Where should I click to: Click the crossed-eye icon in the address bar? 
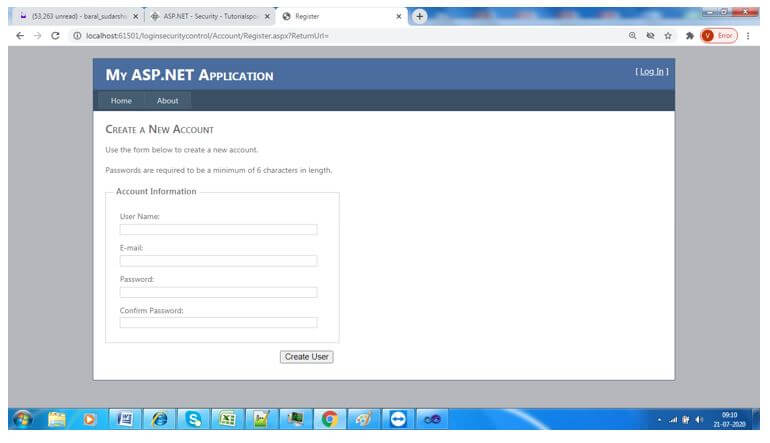coord(650,35)
